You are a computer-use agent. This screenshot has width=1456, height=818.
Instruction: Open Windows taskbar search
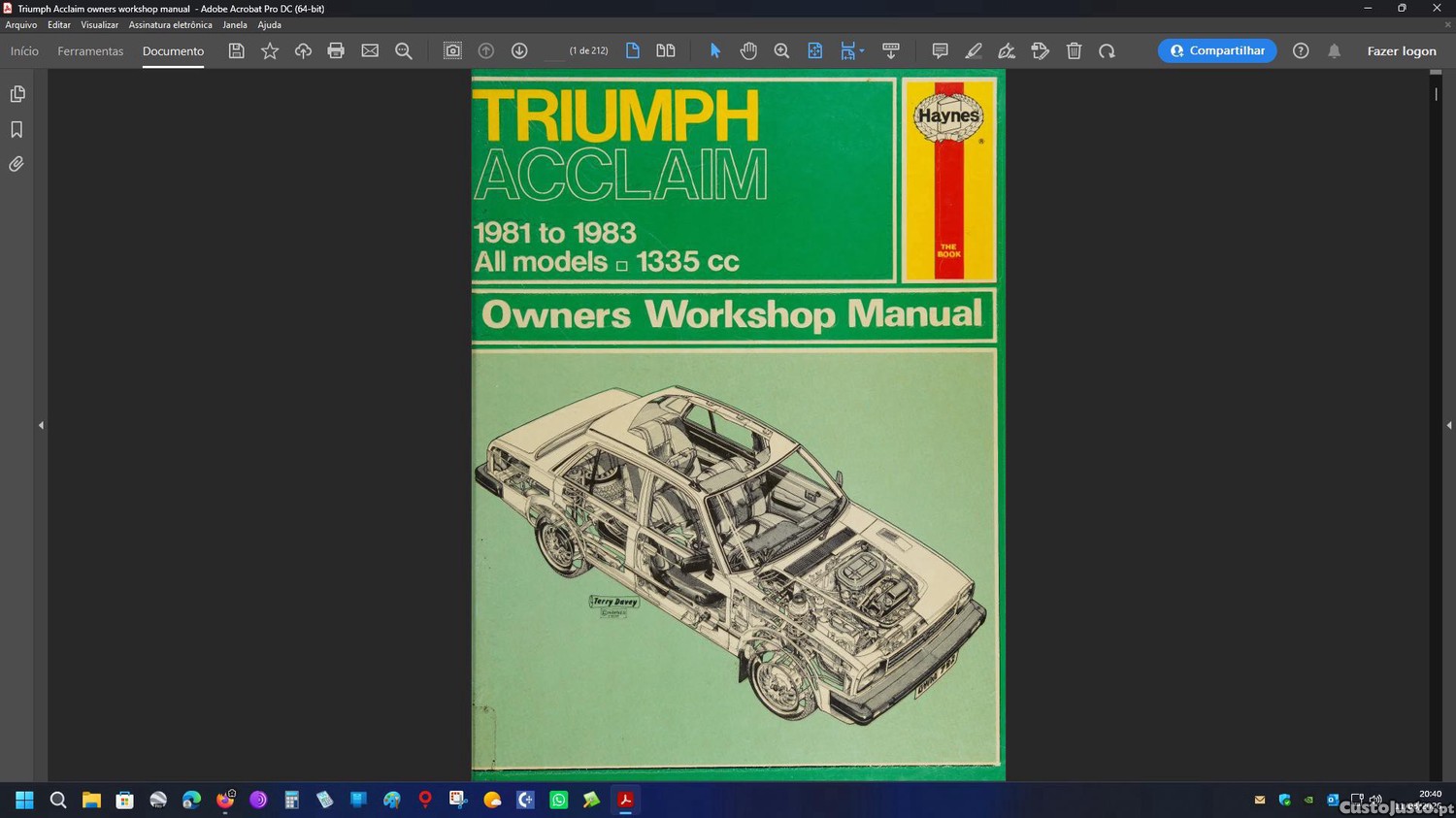click(58, 800)
